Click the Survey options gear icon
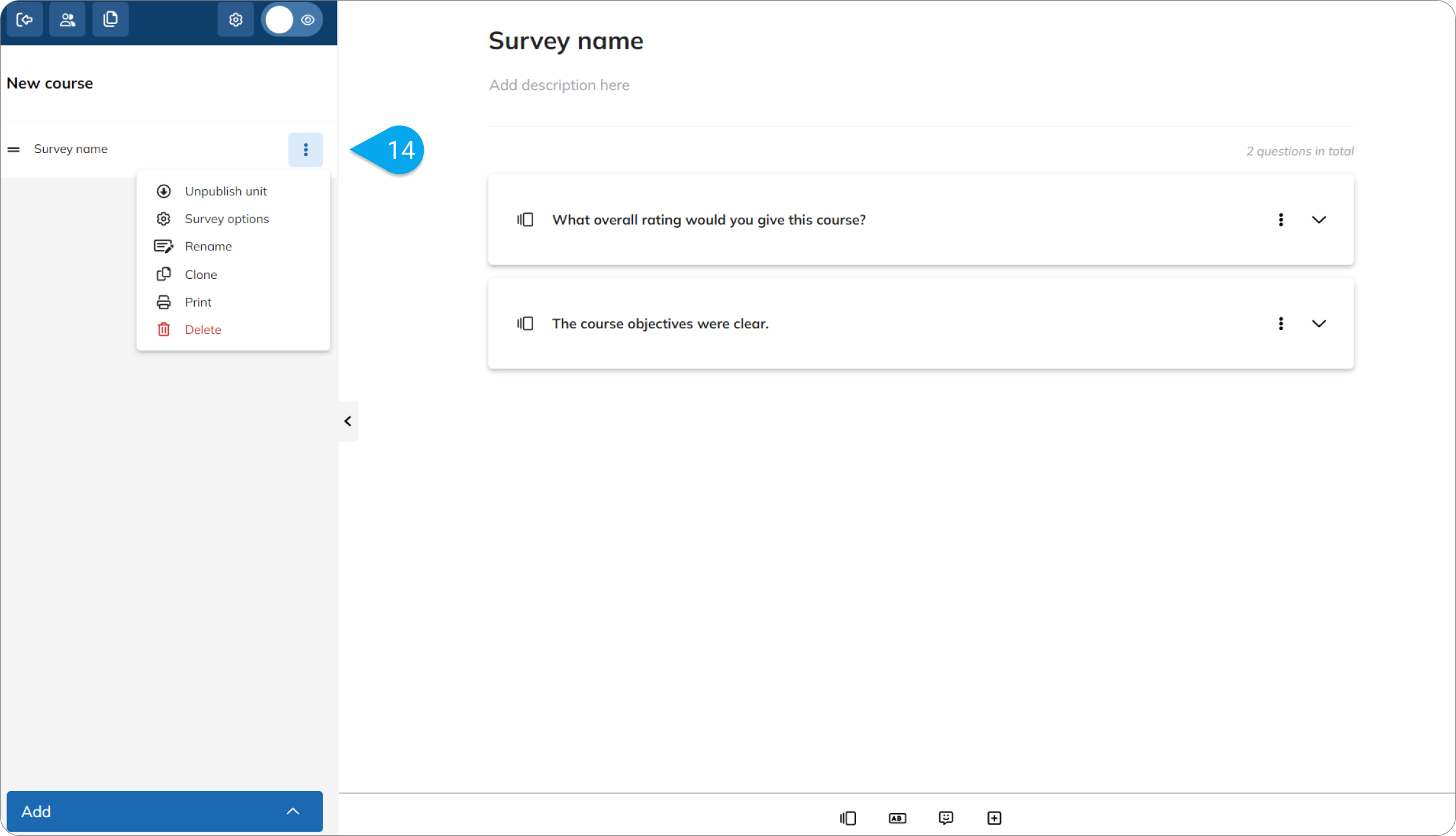Viewport: 1456px width, 836px height. [x=164, y=219]
